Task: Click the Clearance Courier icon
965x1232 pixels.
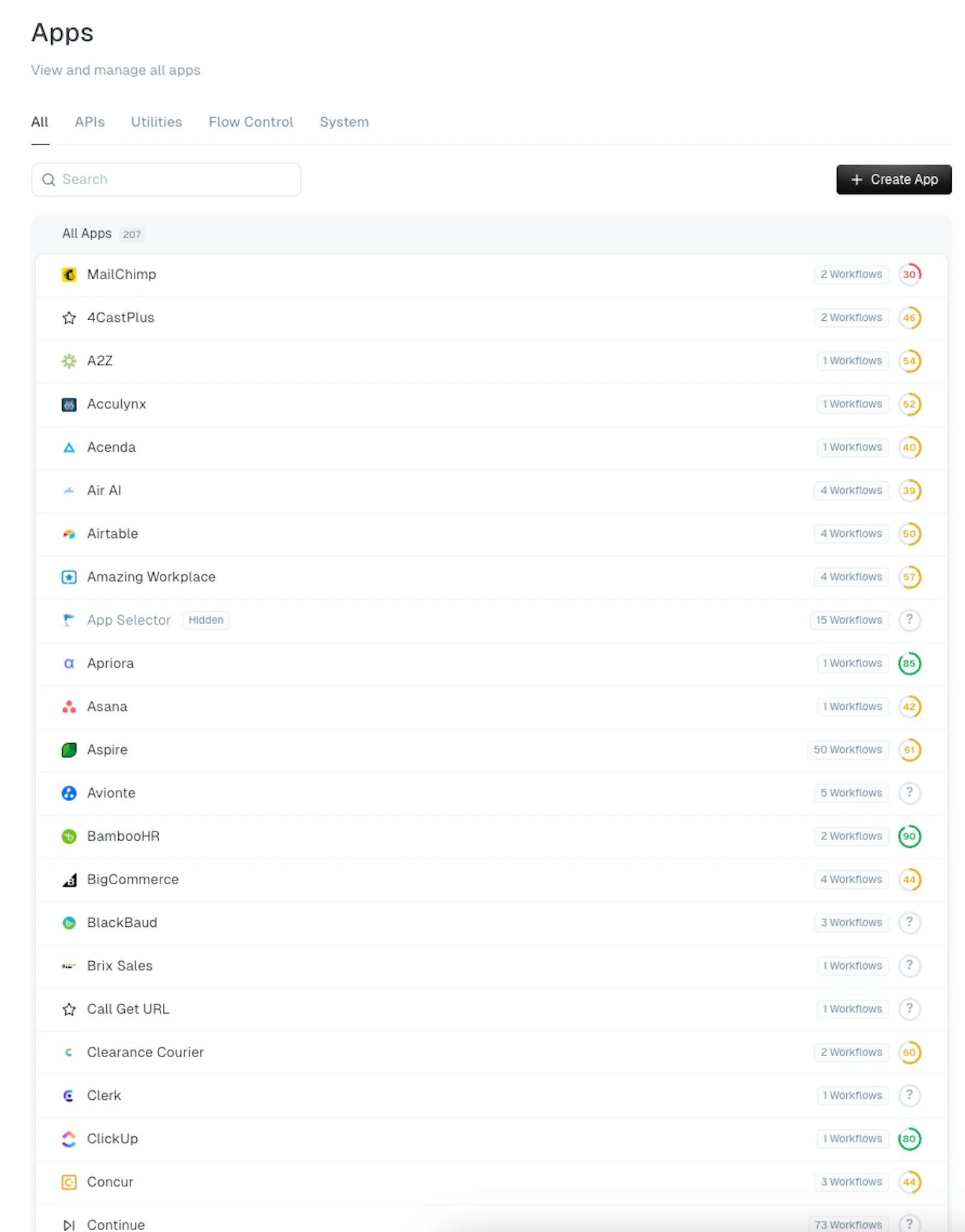Action: [x=69, y=1052]
